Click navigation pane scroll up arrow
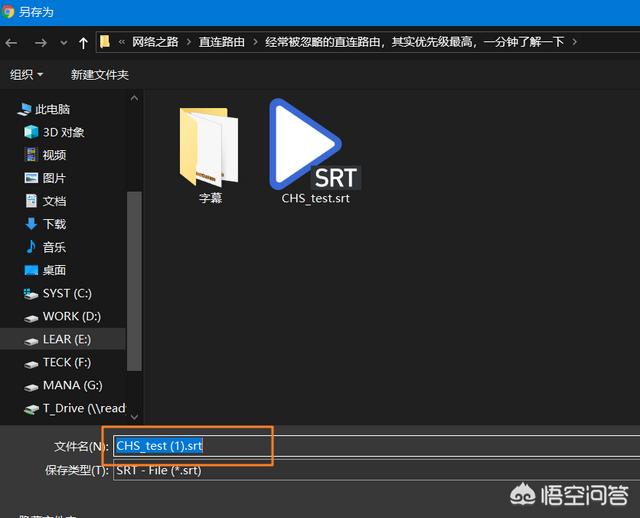The height and width of the screenshot is (518, 640). click(134, 98)
